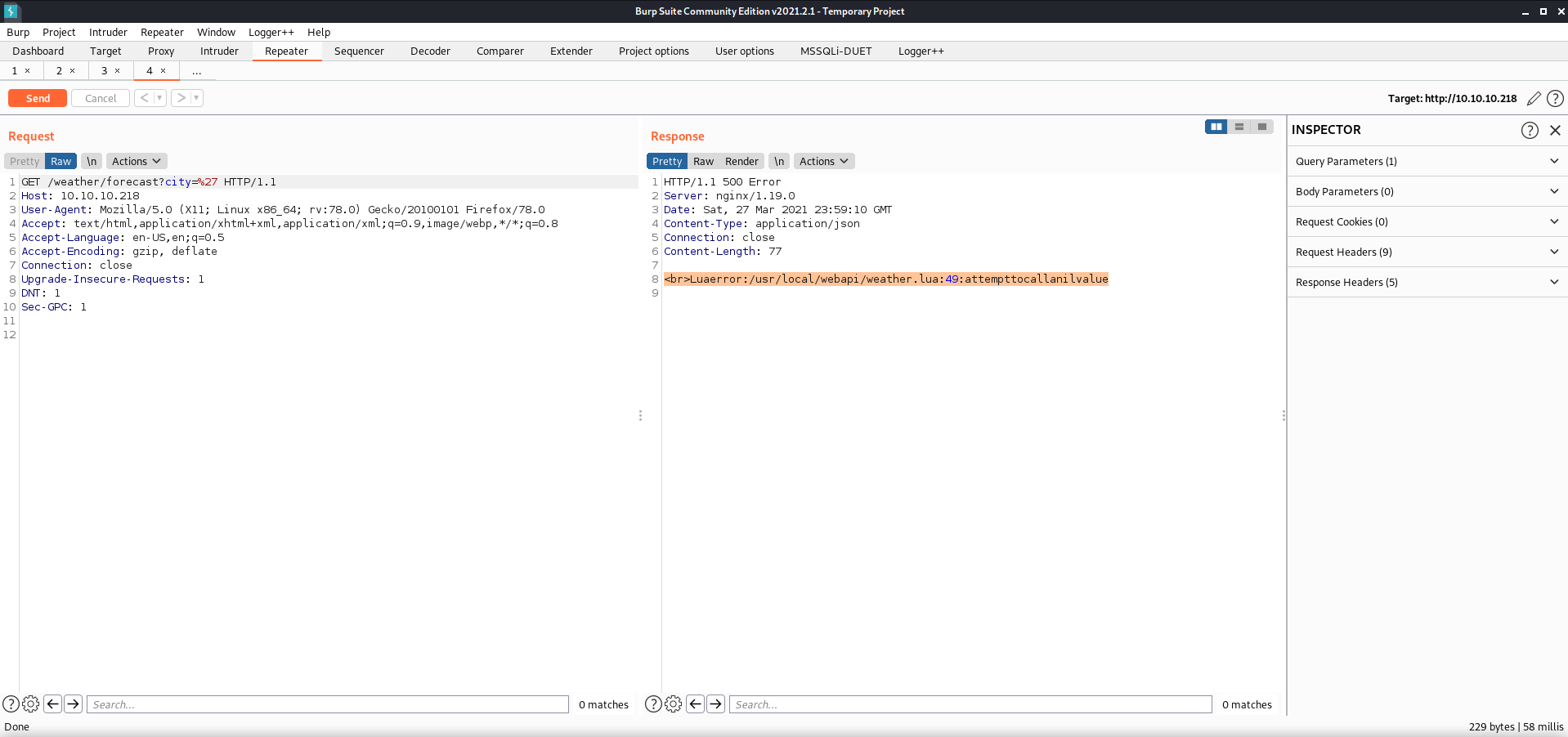
Task: Open the response Actions dropdown
Action: (x=824, y=161)
